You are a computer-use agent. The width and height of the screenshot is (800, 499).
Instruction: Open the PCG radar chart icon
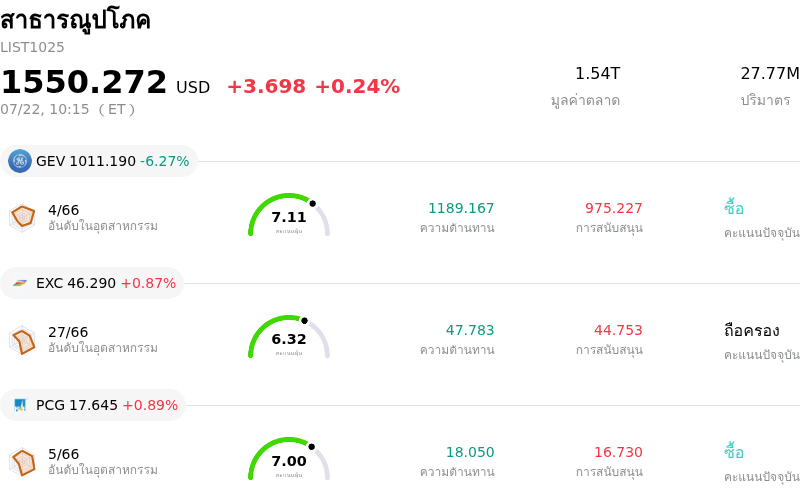23,462
